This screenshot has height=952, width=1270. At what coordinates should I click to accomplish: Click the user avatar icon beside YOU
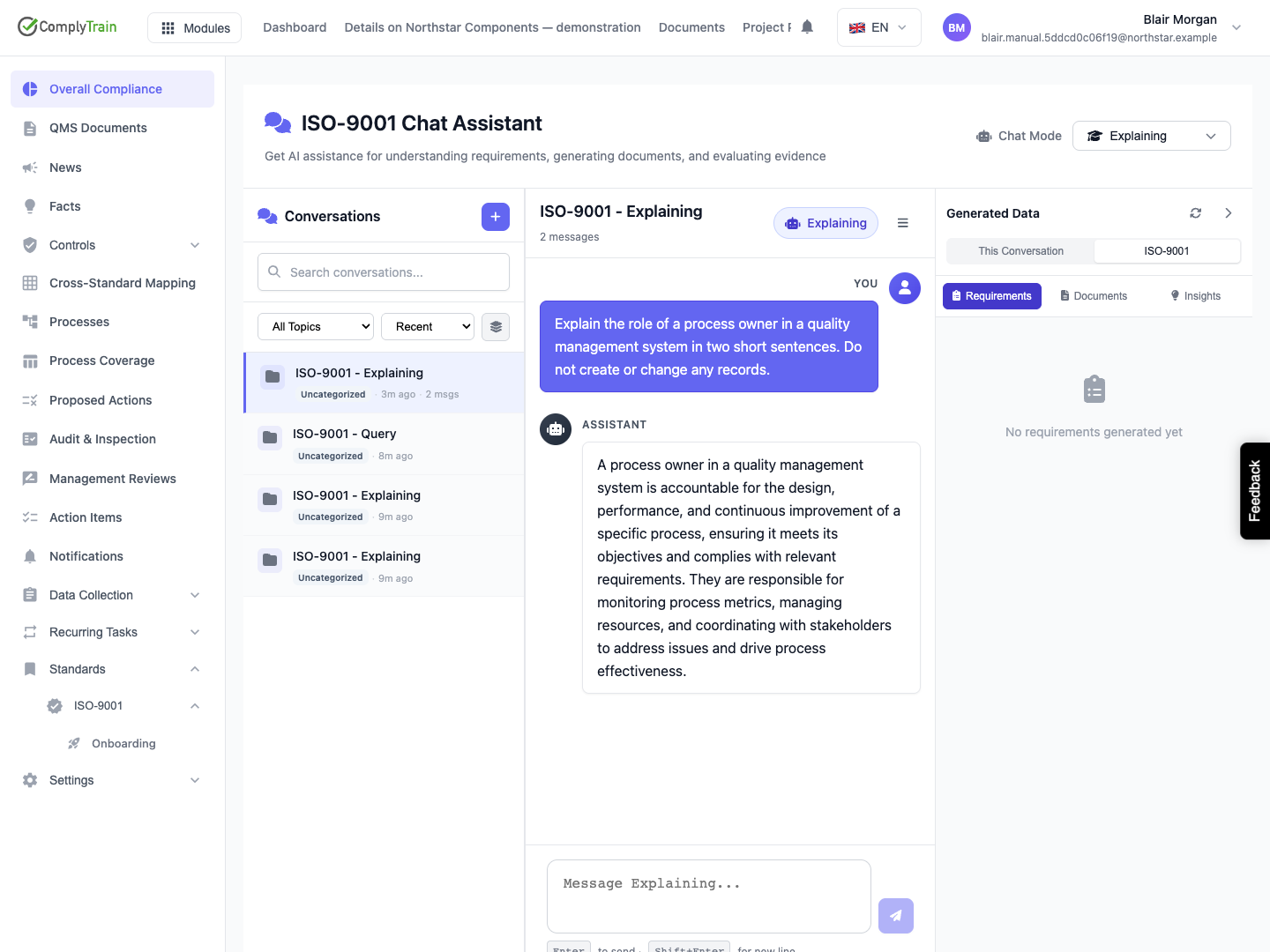point(905,288)
